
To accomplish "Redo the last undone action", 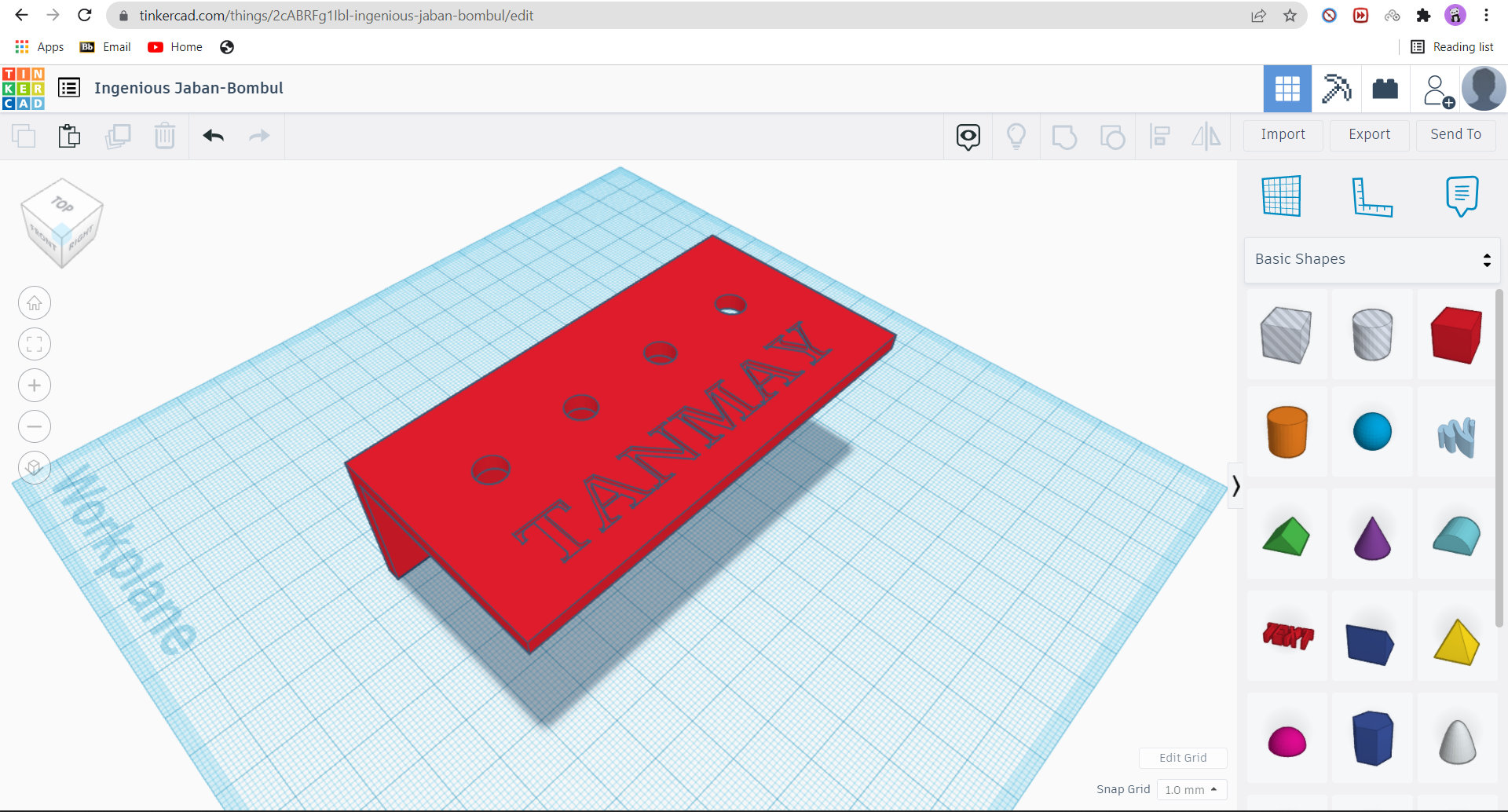I will tap(259, 136).
